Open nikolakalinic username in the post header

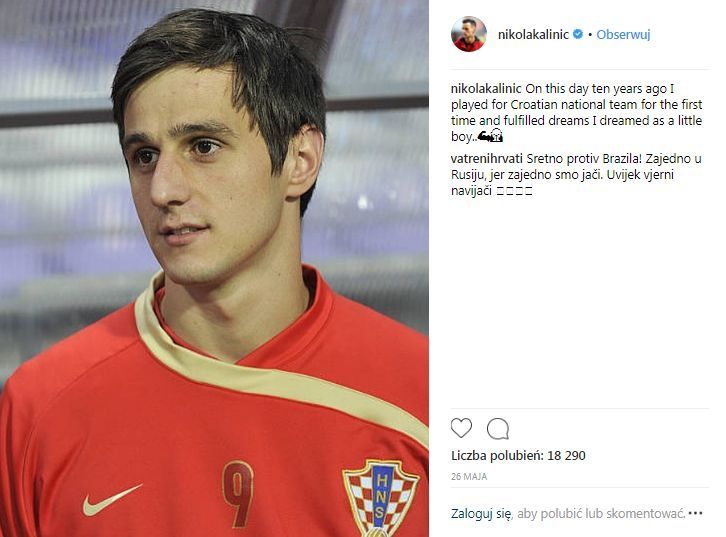pos(533,35)
